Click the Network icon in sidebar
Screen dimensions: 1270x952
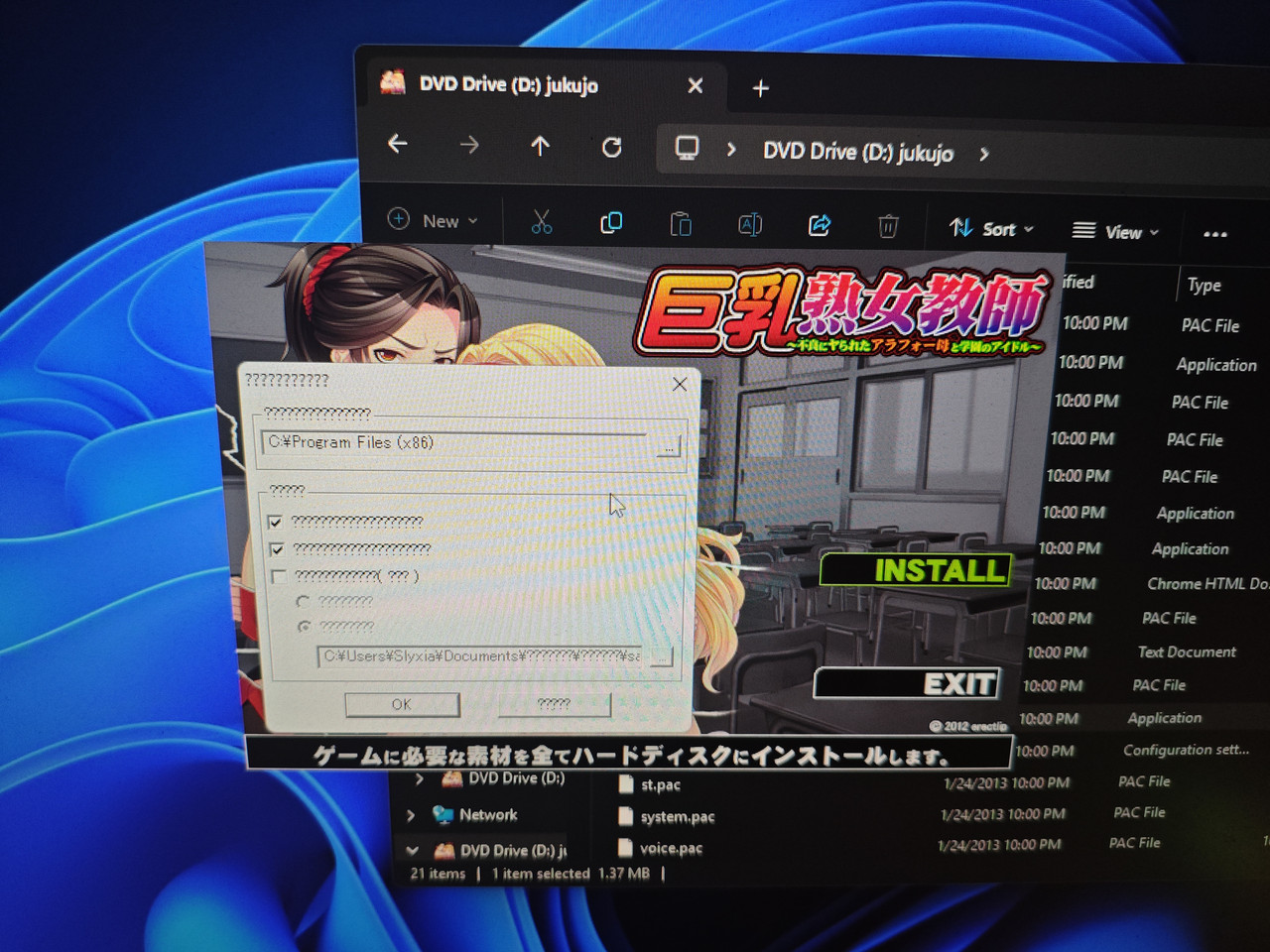443,815
